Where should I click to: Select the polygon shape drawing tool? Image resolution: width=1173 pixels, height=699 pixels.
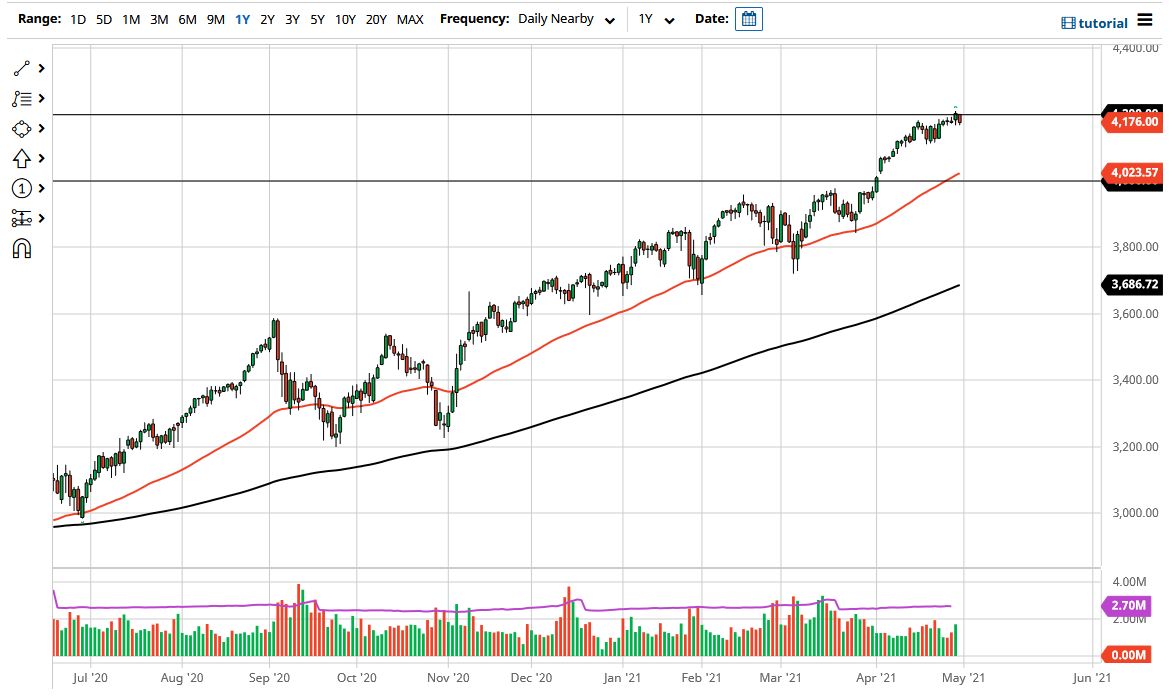(x=22, y=128)
